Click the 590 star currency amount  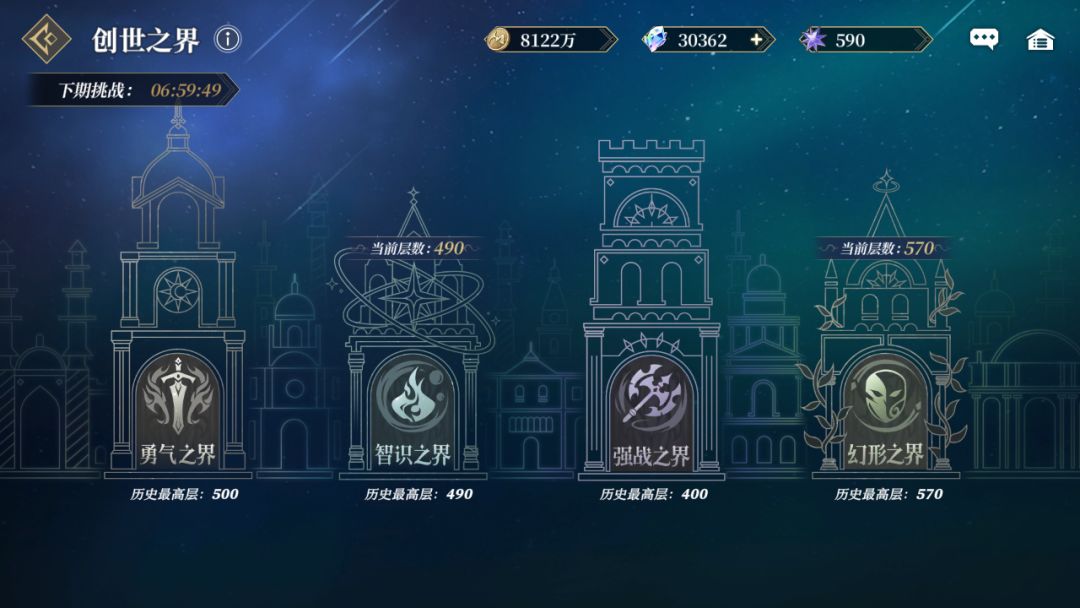(x=850, y=40)
